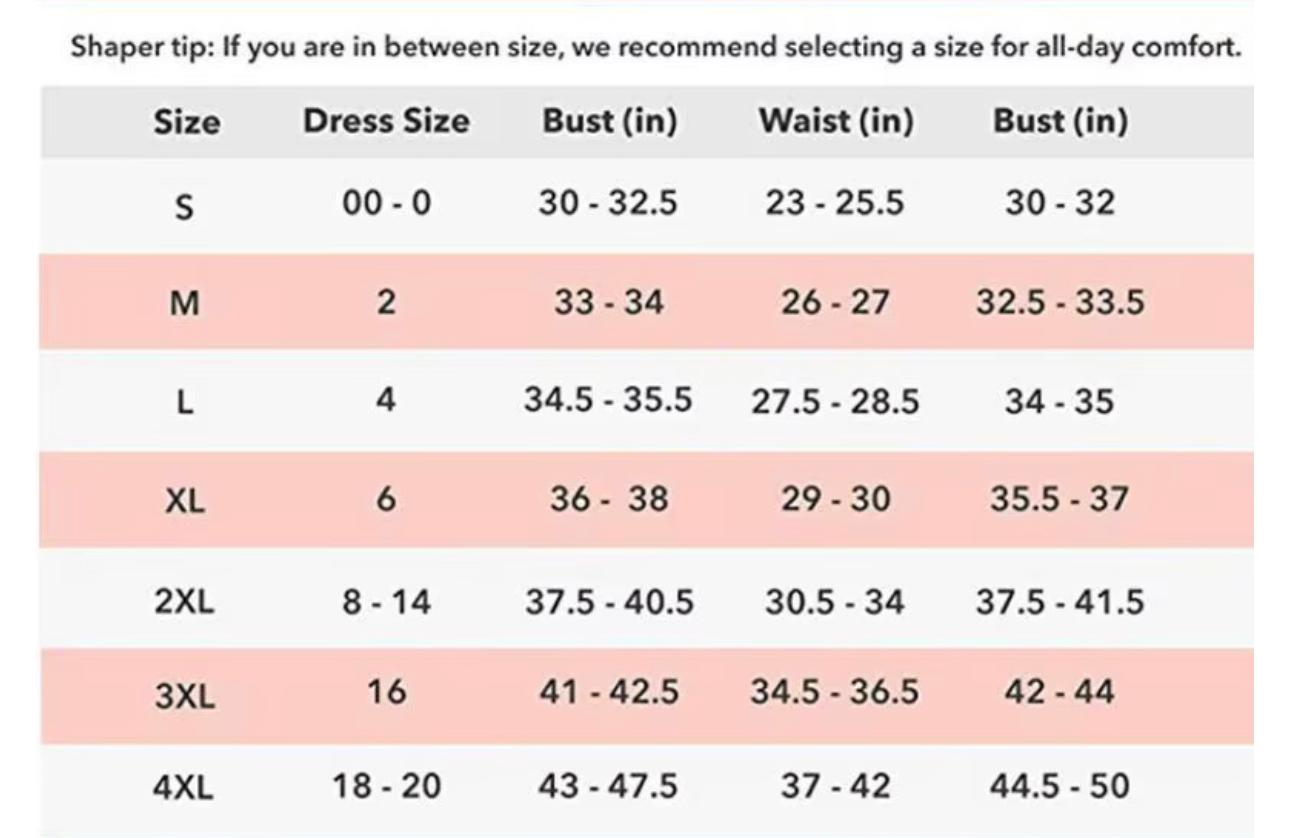Select waist measurement 27.5 - 28.5
1290x838 pixels.
(834, 401)
